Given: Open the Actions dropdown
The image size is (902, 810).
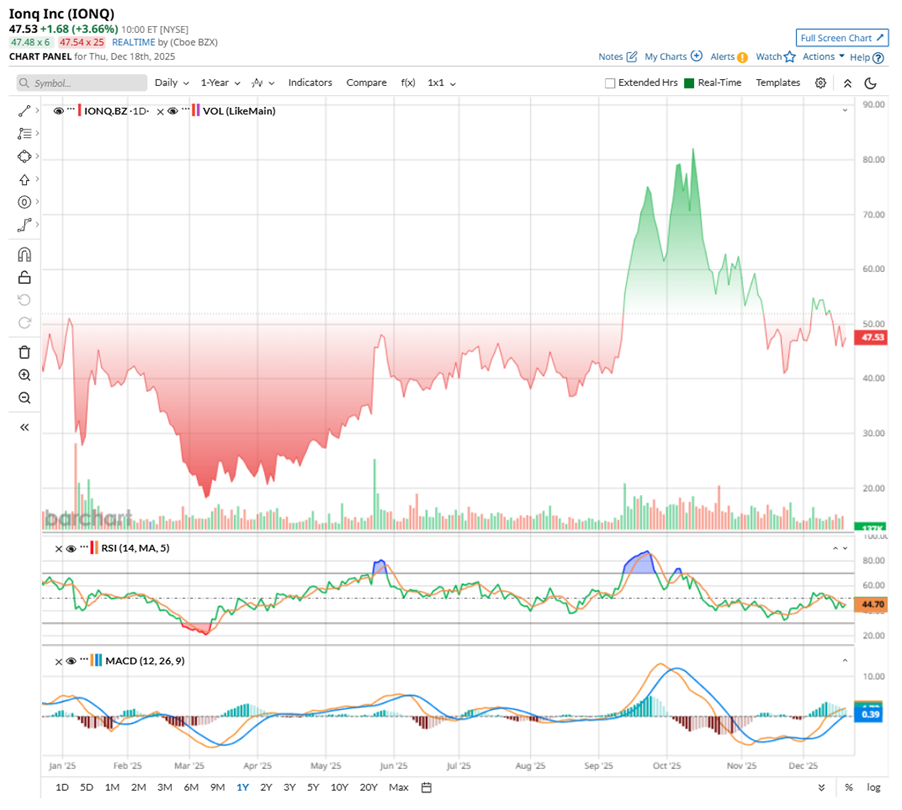Looking at the screenshot, I should [823, 56].
